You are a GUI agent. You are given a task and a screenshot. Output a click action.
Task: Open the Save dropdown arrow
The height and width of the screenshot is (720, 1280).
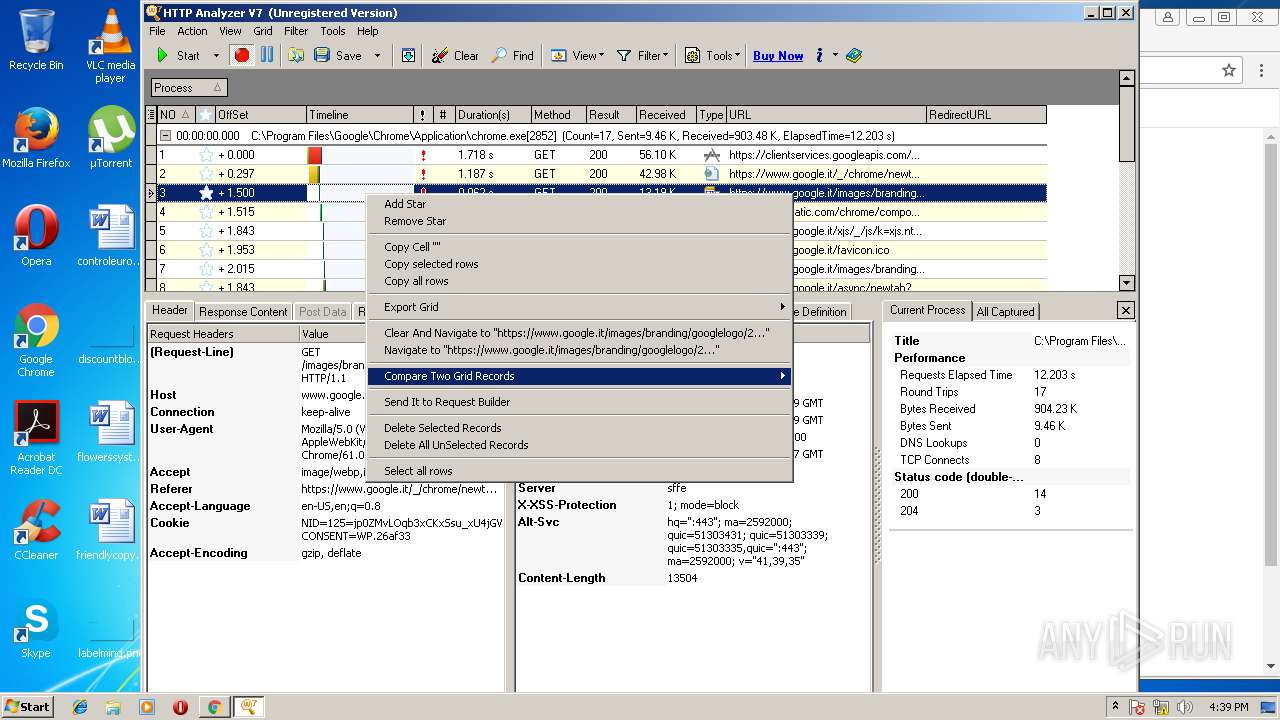pos(377,56)
